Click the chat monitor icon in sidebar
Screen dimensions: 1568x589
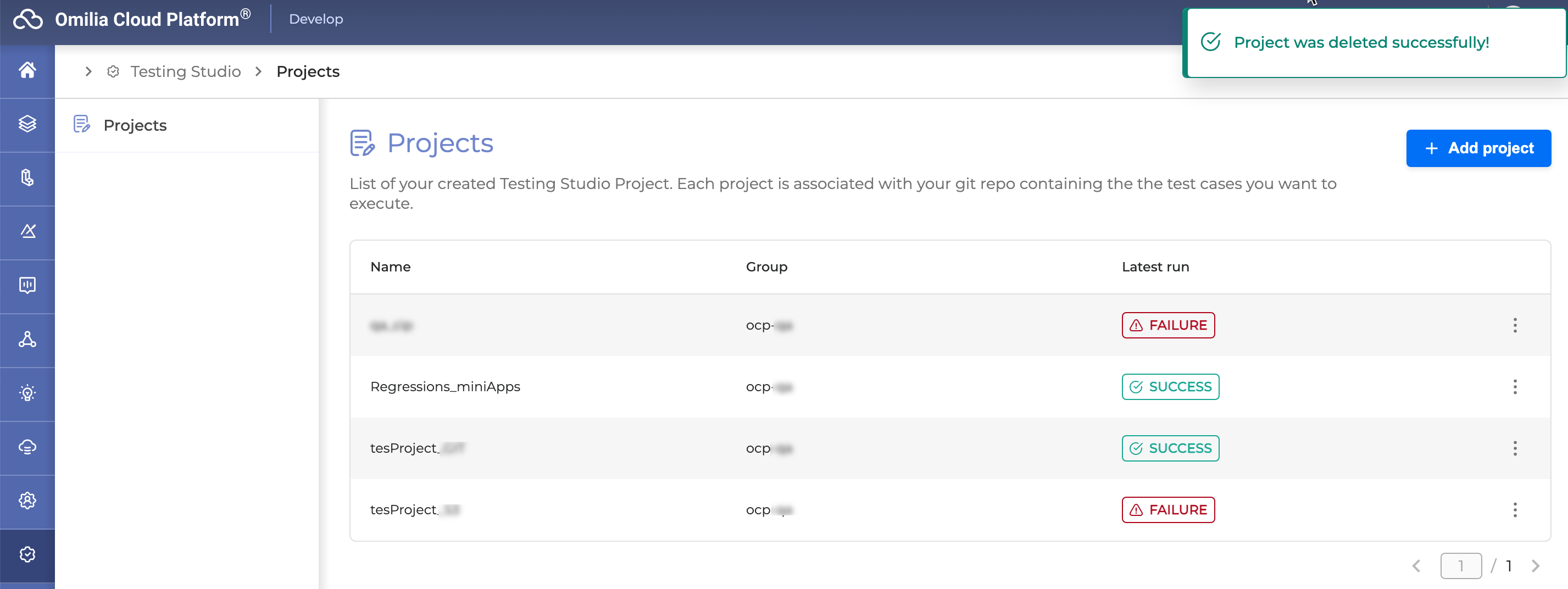(x=27, y=285)
